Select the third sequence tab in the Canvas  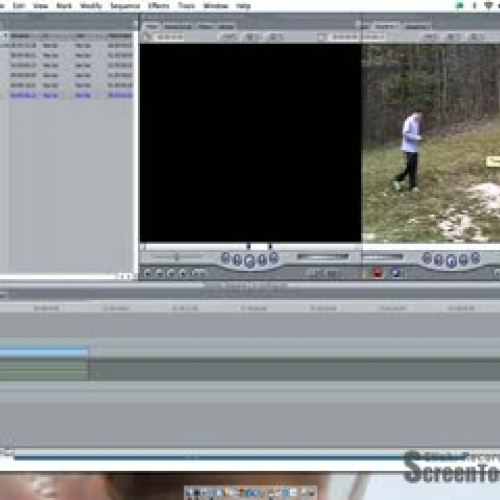(x=417, y=26)
